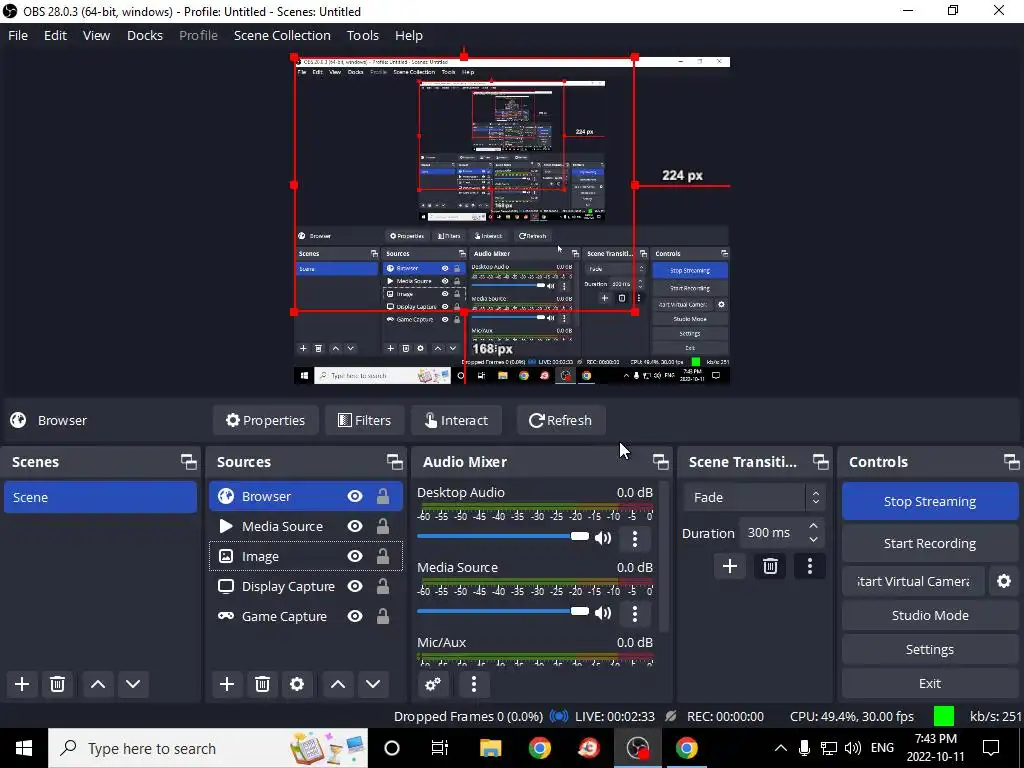Select Scene in Scenes list
The image size is (1024, 768).
coord(100,497)
